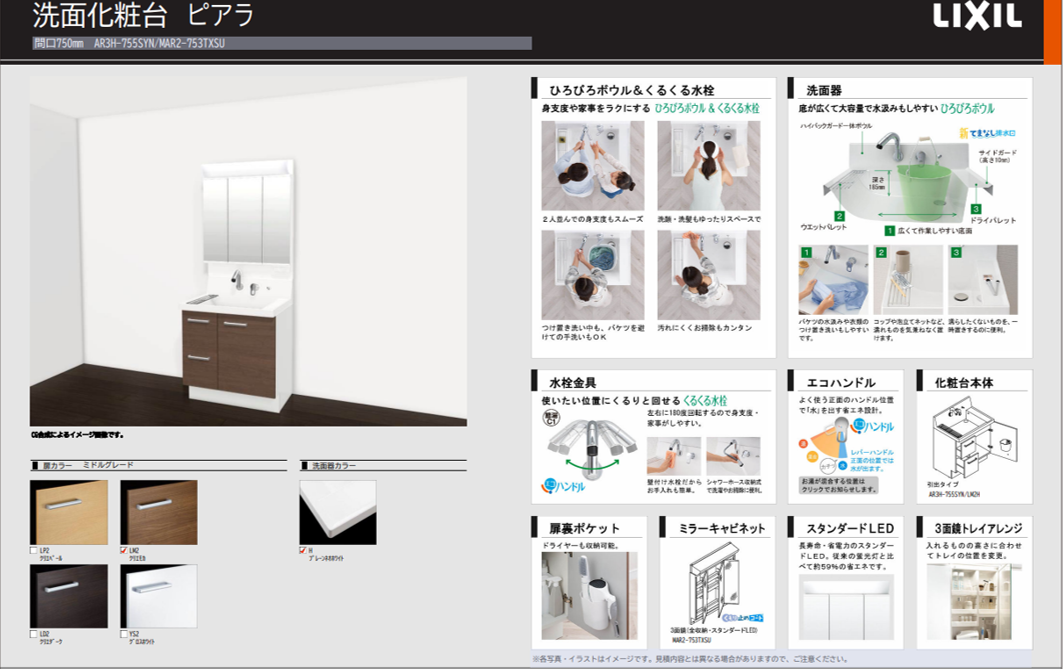Select the 扉裏ポケット section heading
This screenshot has height=669, width=1064.
pos(585,528)
